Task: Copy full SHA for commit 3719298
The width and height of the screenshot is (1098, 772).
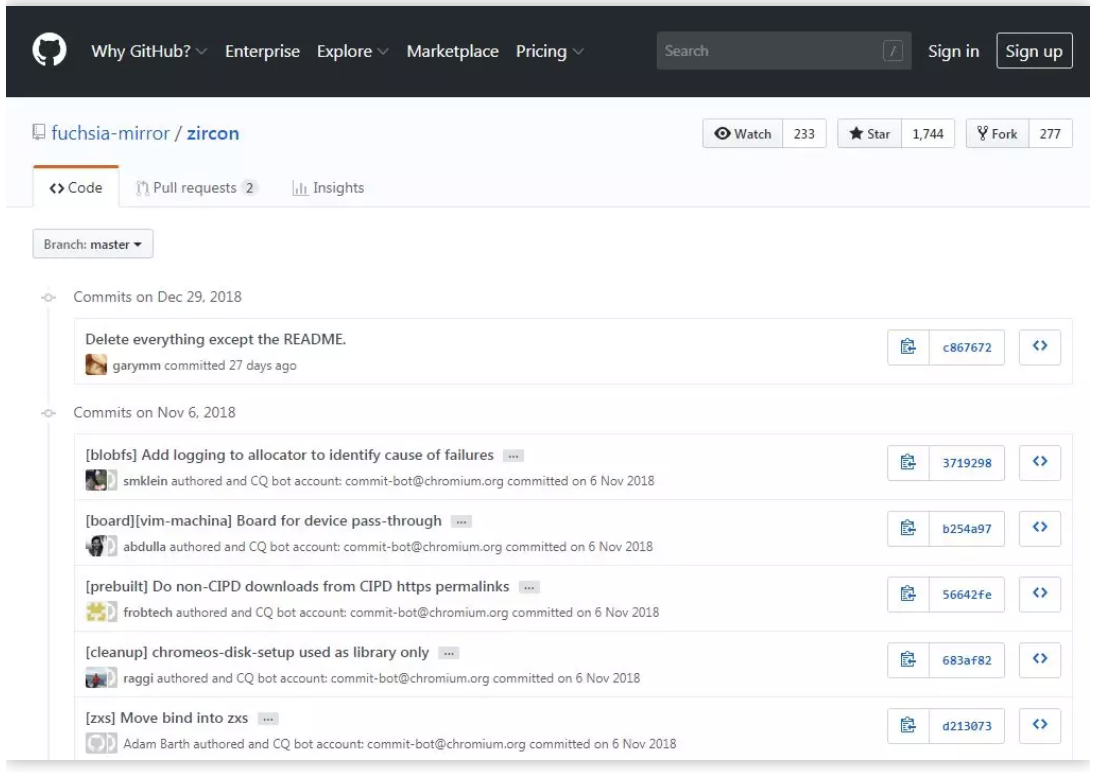Action: [x=908, y=462]
